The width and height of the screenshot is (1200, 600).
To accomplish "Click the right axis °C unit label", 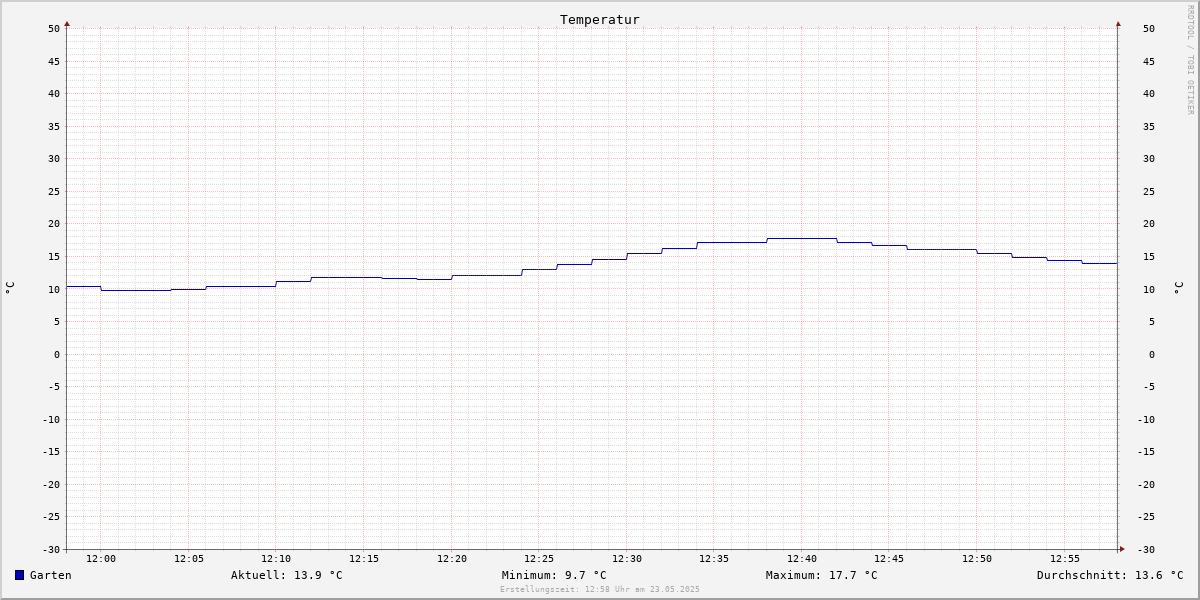I will tap(1178, 287).
